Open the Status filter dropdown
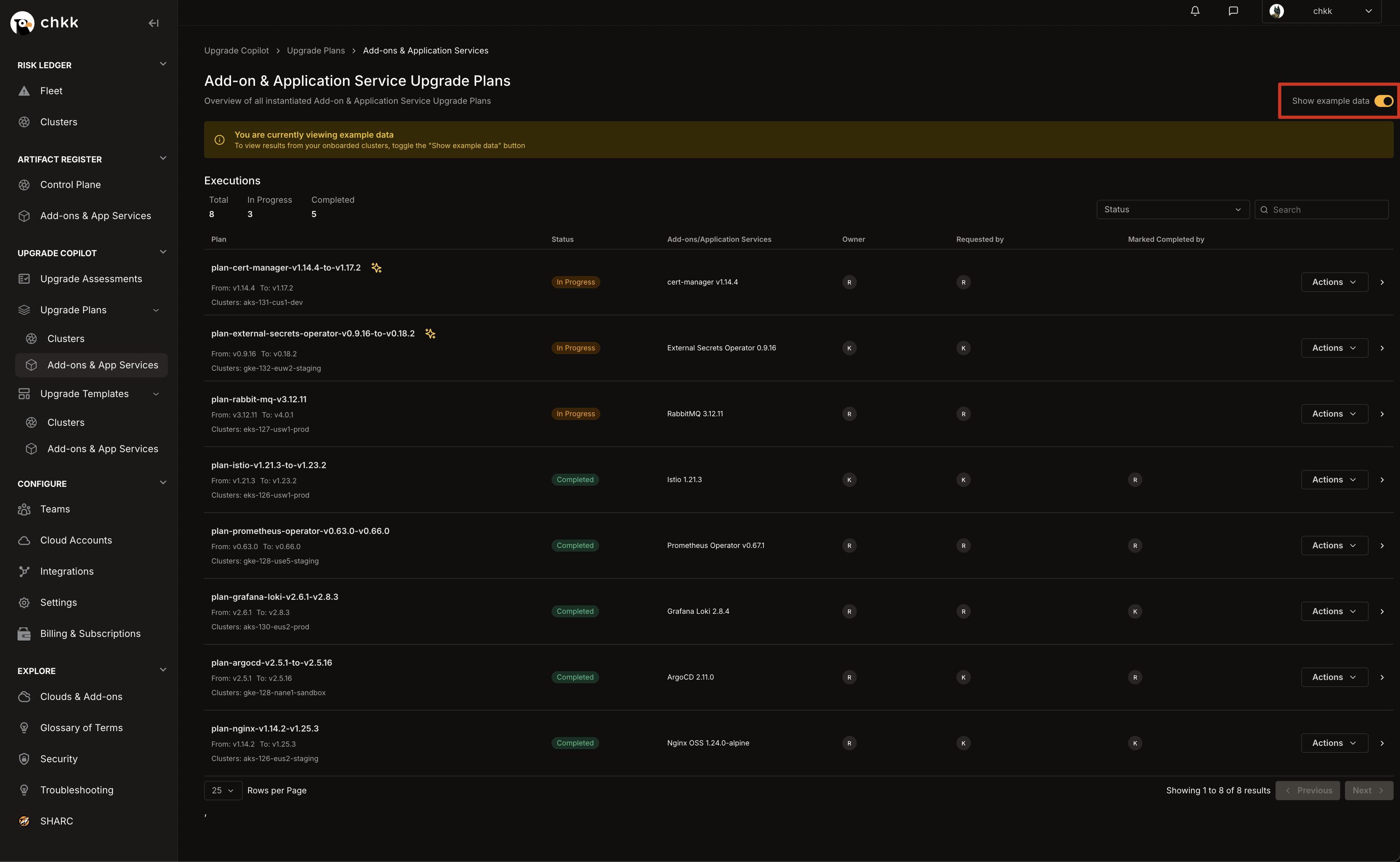Image resolution: width=1400 pixels, height=862 pixels. pos(1172,209)
